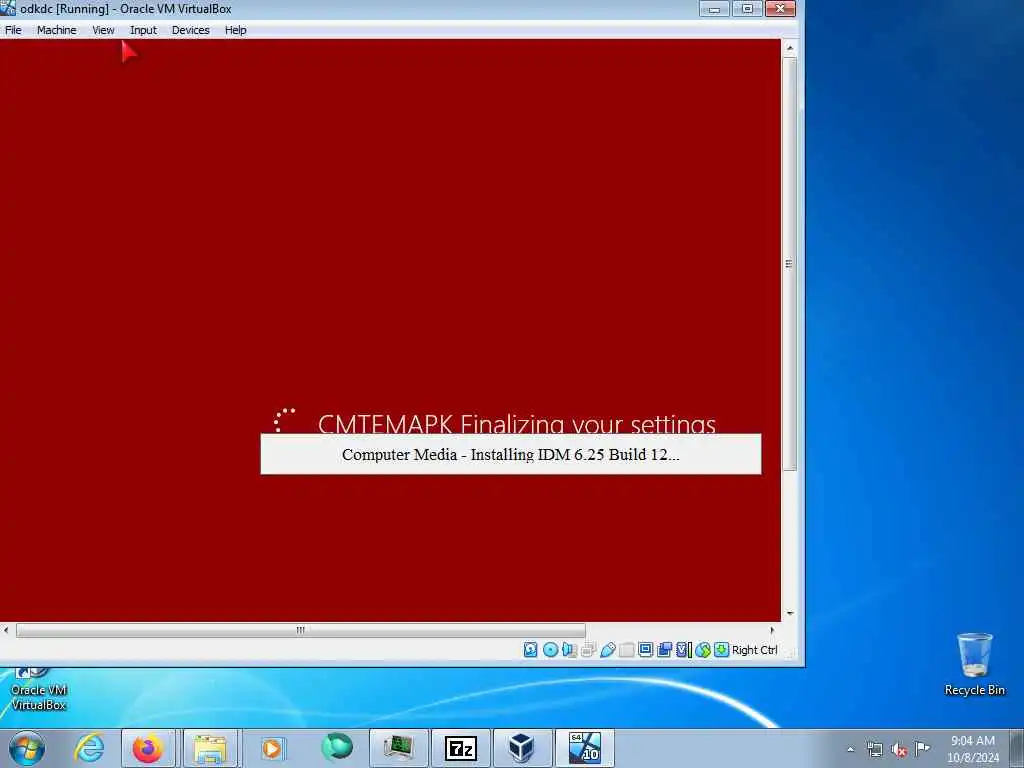Open the Recycle Bin desktop icon
The width and height of the screenshot is (1024, 768).
coord(974,664)
